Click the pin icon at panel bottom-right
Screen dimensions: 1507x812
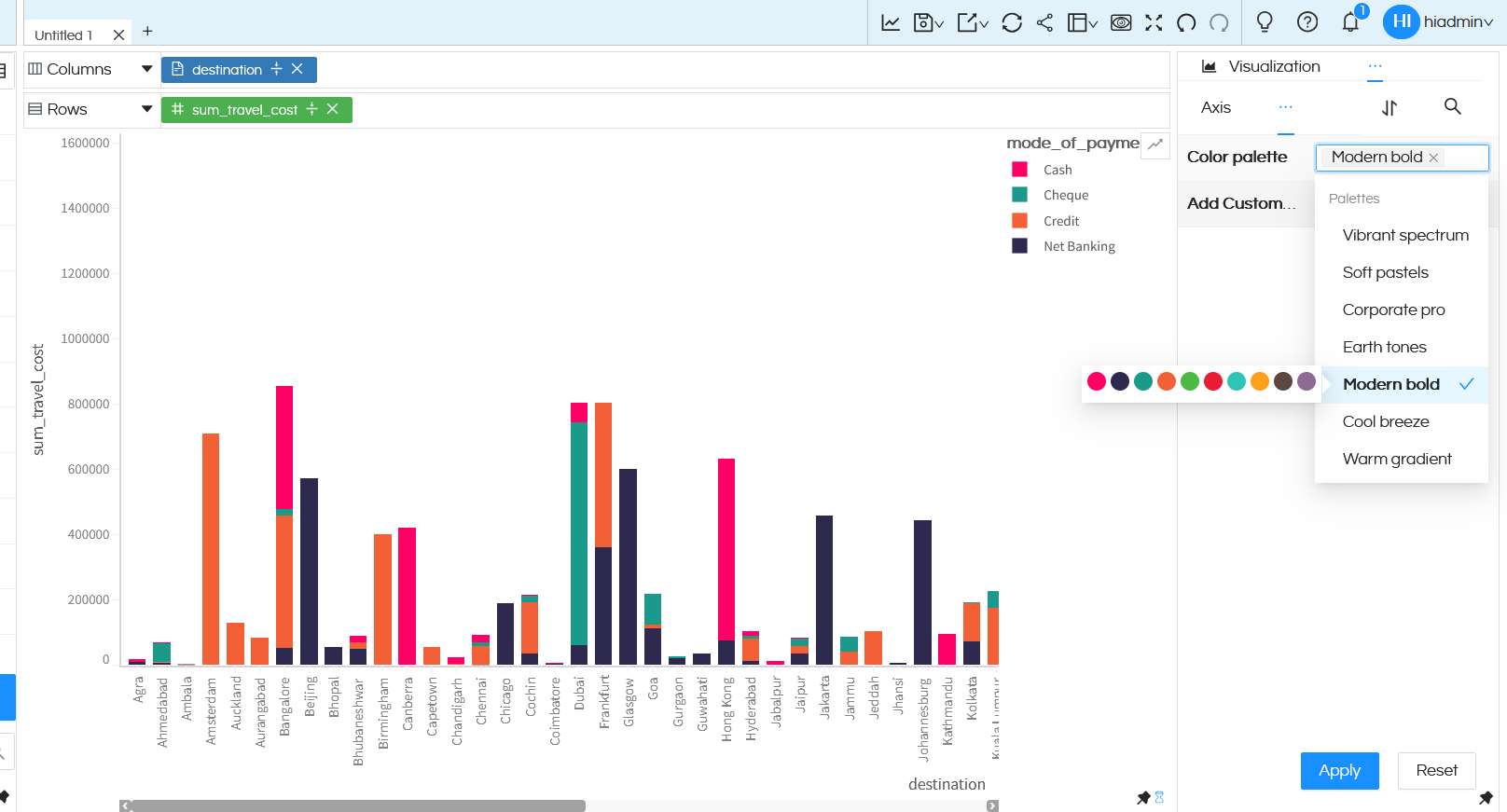tap(1486, 798)
